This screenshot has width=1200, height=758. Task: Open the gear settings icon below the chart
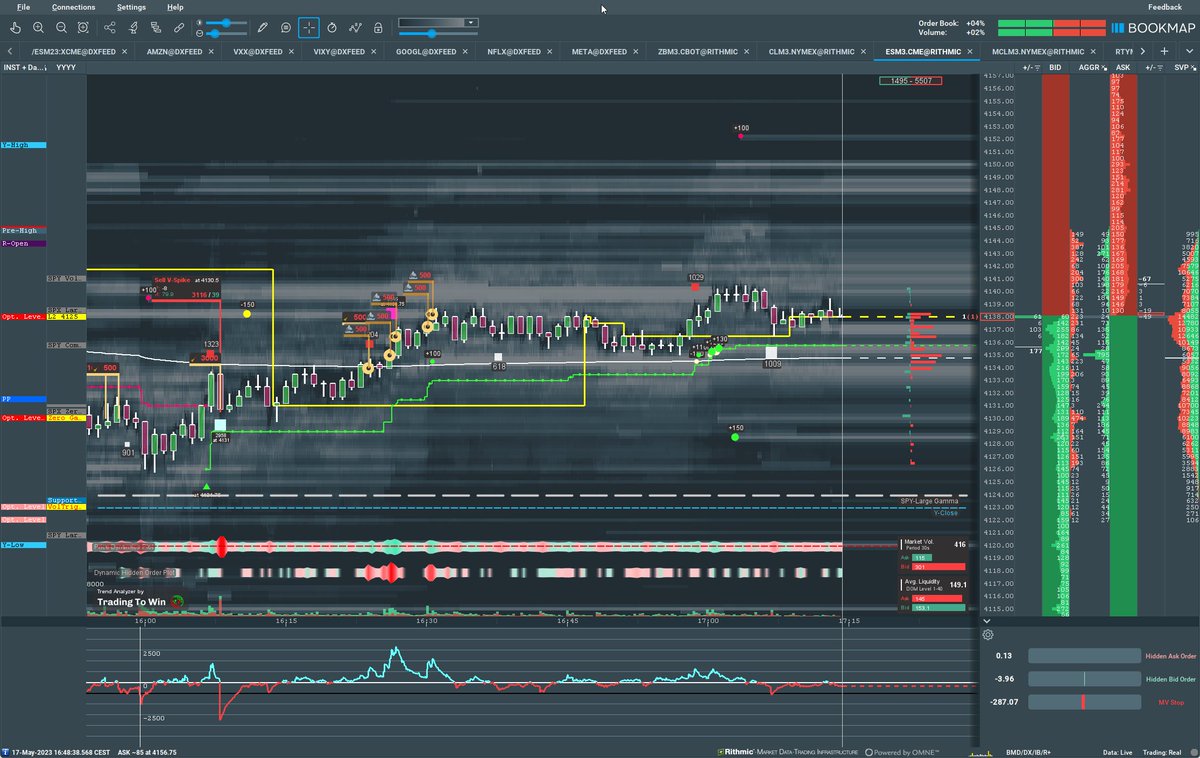pyautogui.click(x=988, y=634)
